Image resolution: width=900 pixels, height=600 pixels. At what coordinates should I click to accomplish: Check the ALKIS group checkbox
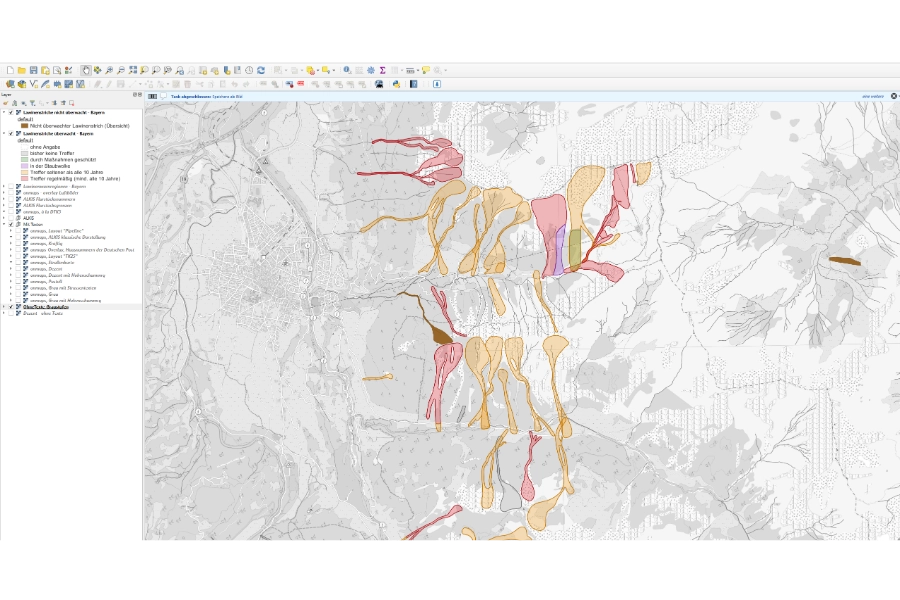pos(11,218)
